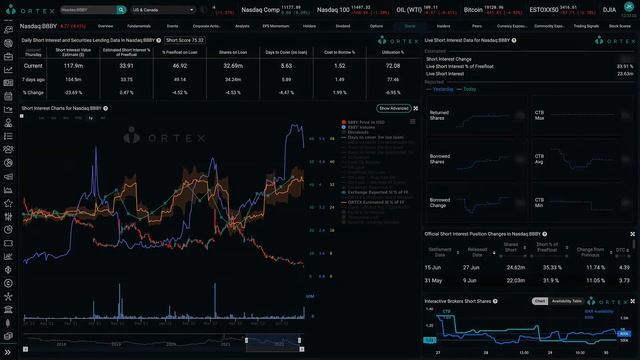640x360 pixels.
Task: Toggle Dividends series in the legend
Action: click(355, 132)
